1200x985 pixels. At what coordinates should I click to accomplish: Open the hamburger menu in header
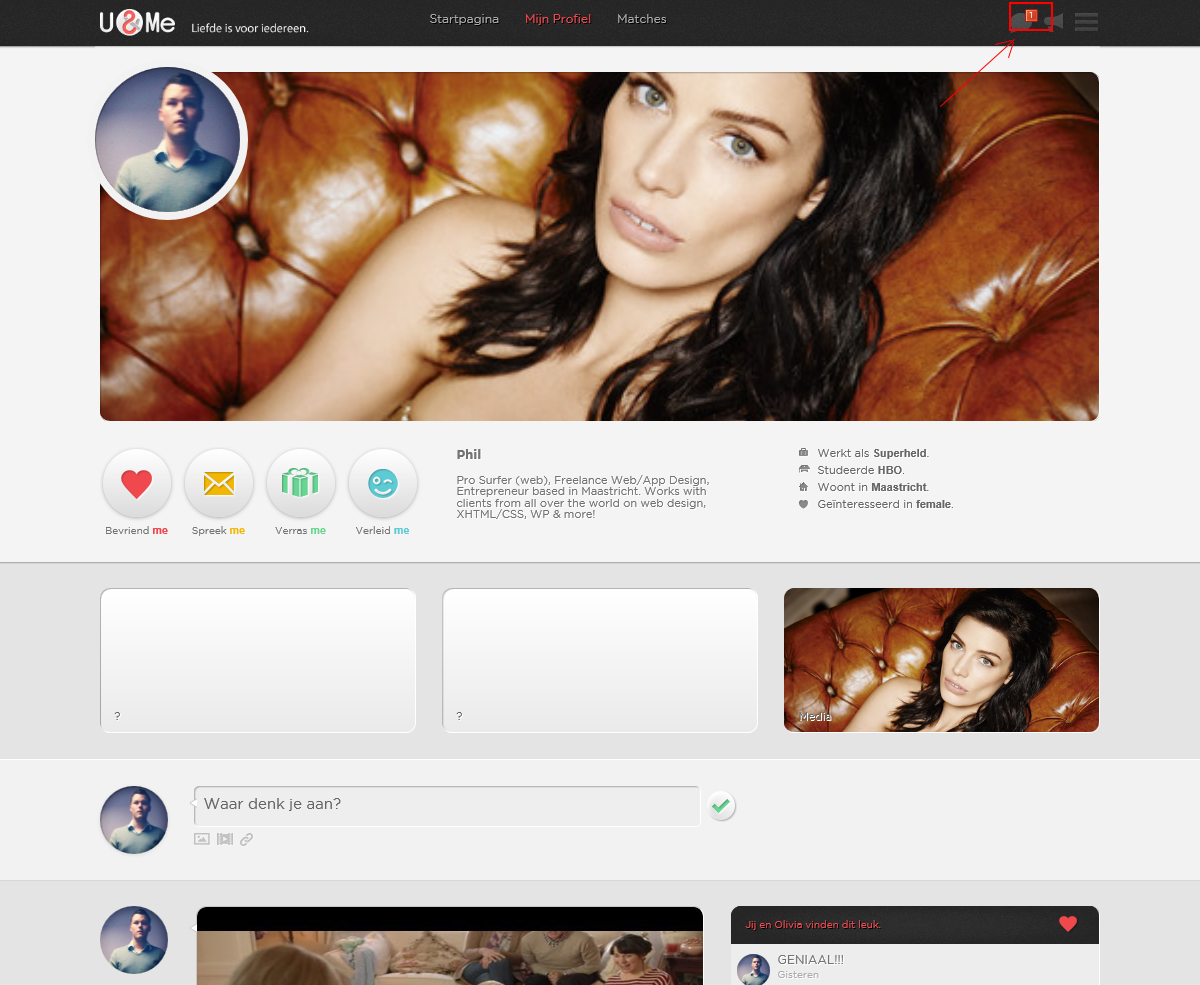[x=1086, y=21]
